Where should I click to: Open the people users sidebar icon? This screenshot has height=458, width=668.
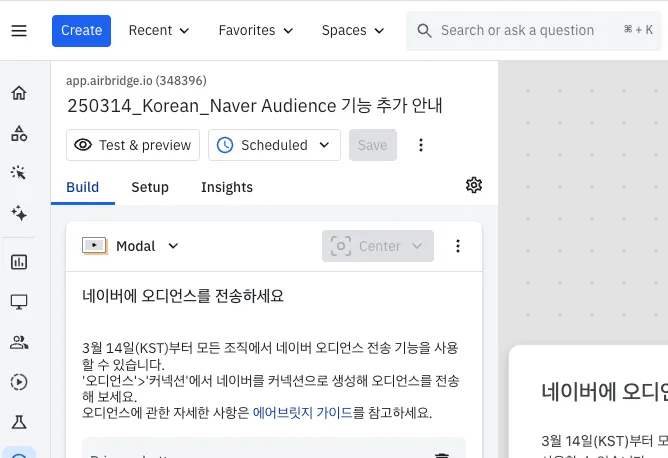click(19, 342)
